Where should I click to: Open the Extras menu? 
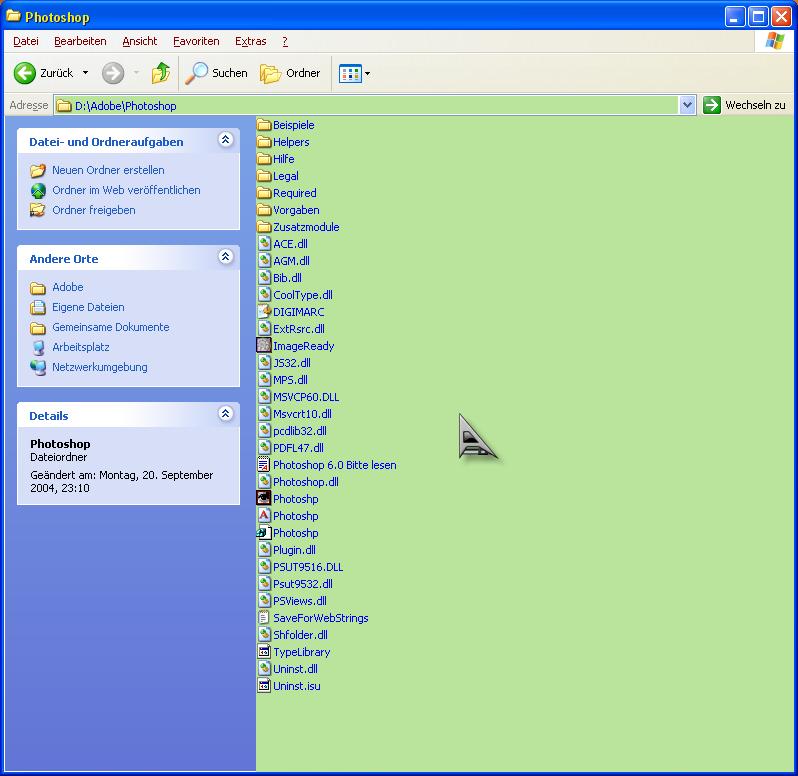(250, 41)
